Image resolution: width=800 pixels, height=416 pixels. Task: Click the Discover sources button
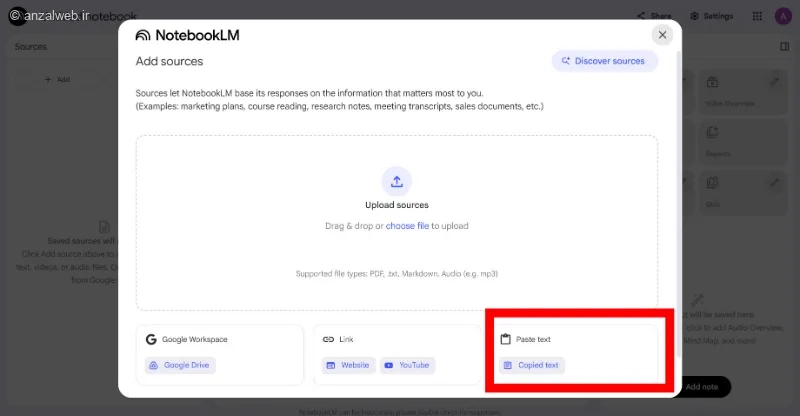604,61
